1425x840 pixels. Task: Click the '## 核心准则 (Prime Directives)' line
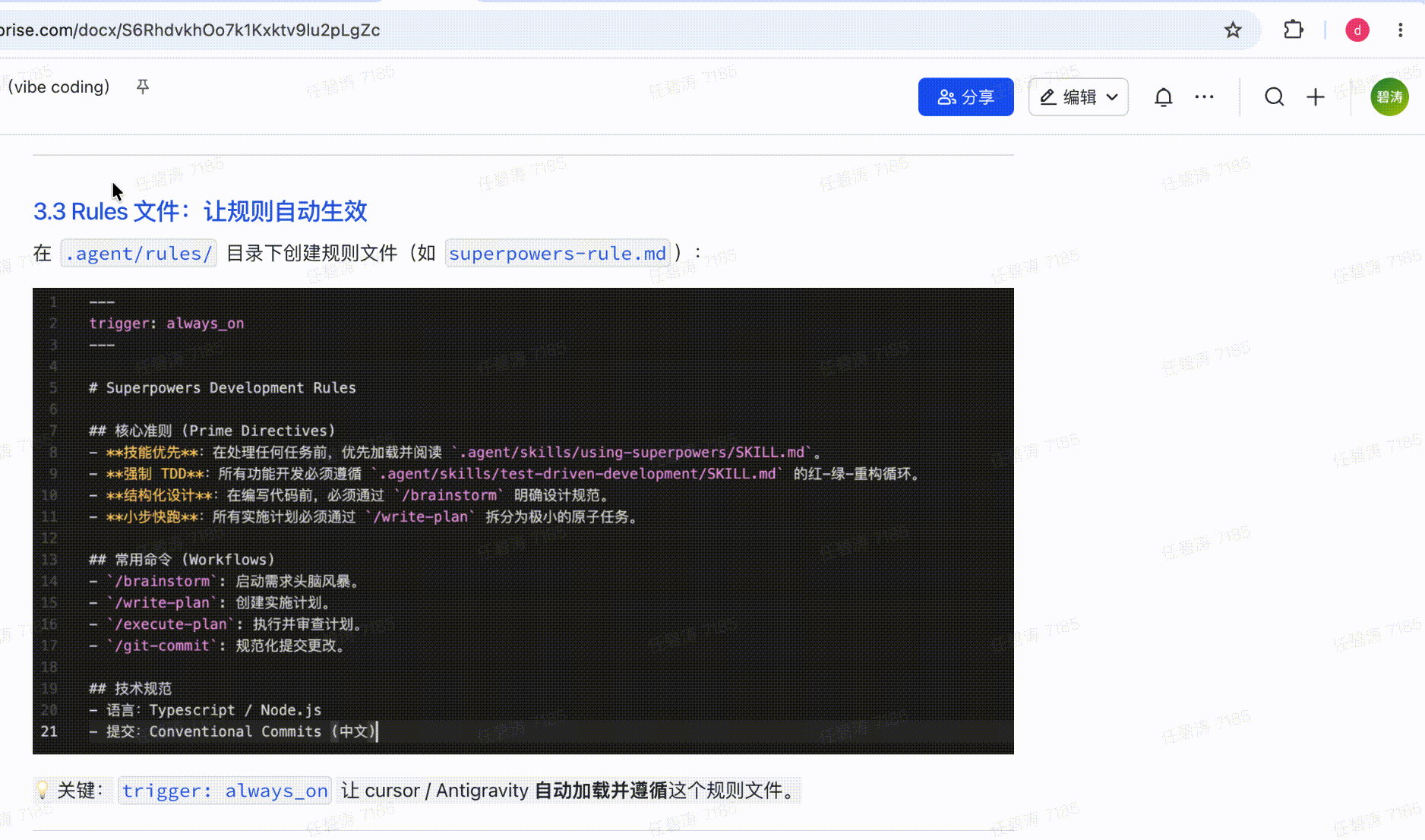click(x=212, y=431)
